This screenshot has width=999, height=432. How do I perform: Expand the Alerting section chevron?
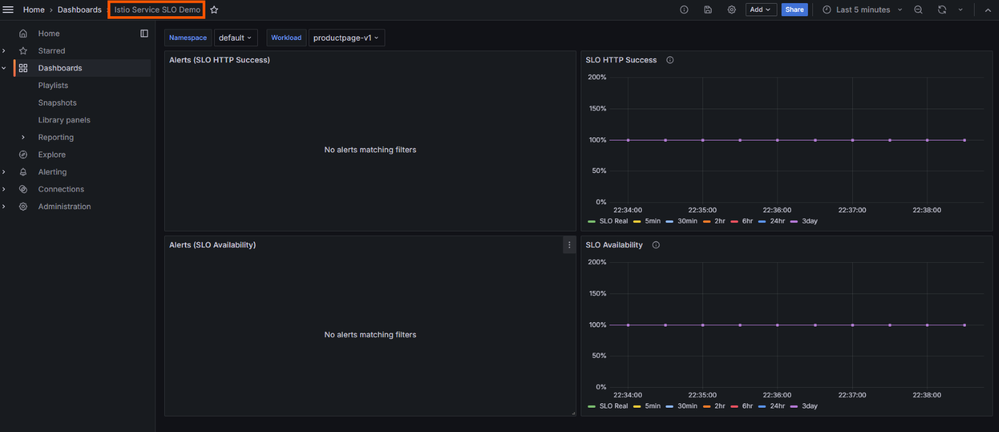[4, 172]
